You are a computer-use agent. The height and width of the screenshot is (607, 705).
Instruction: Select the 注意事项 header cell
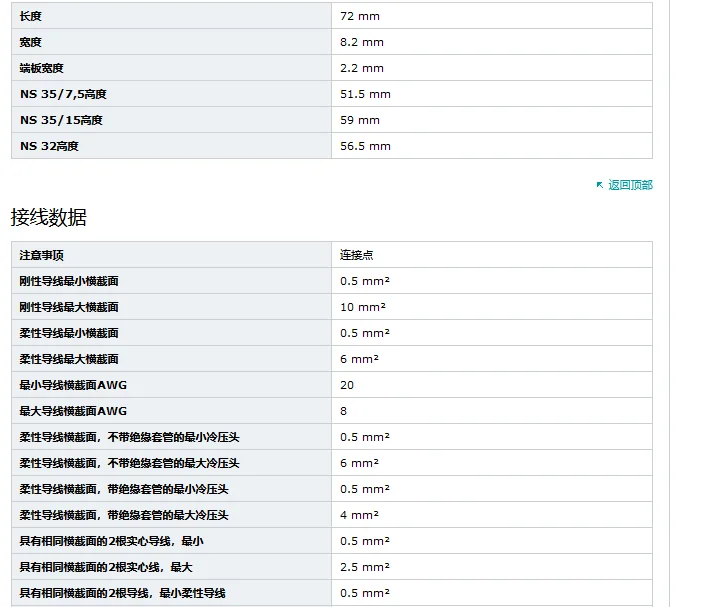[171, 255]
